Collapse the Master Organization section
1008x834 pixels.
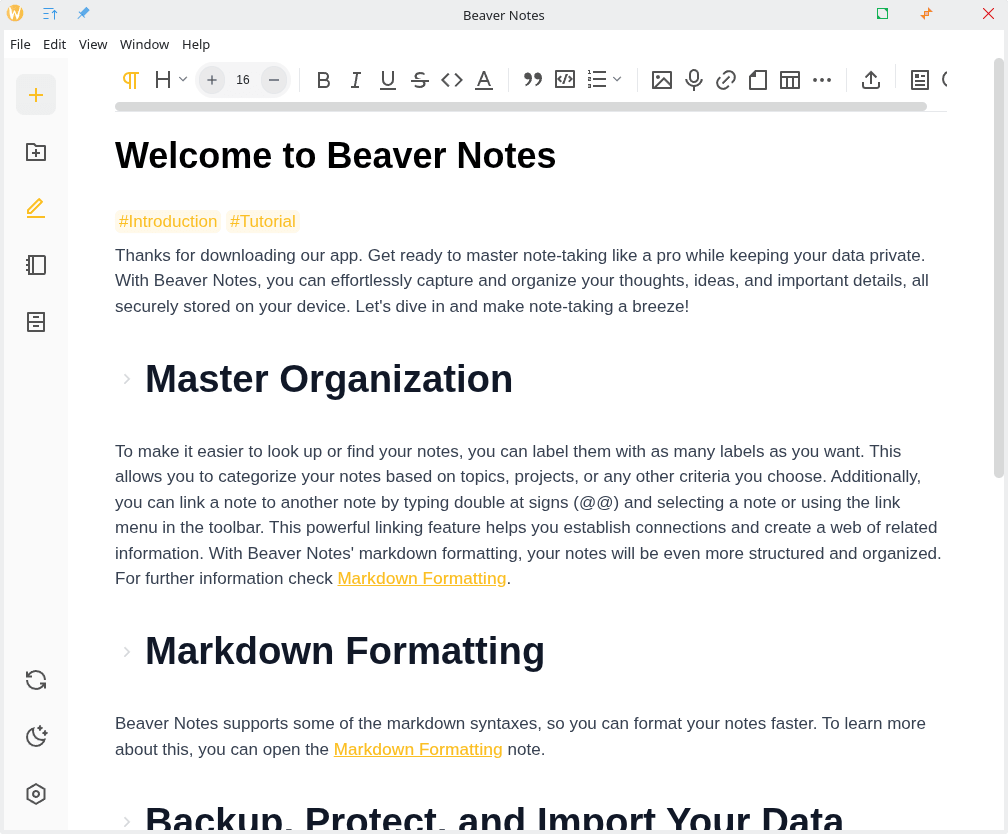tap(127, 379)
